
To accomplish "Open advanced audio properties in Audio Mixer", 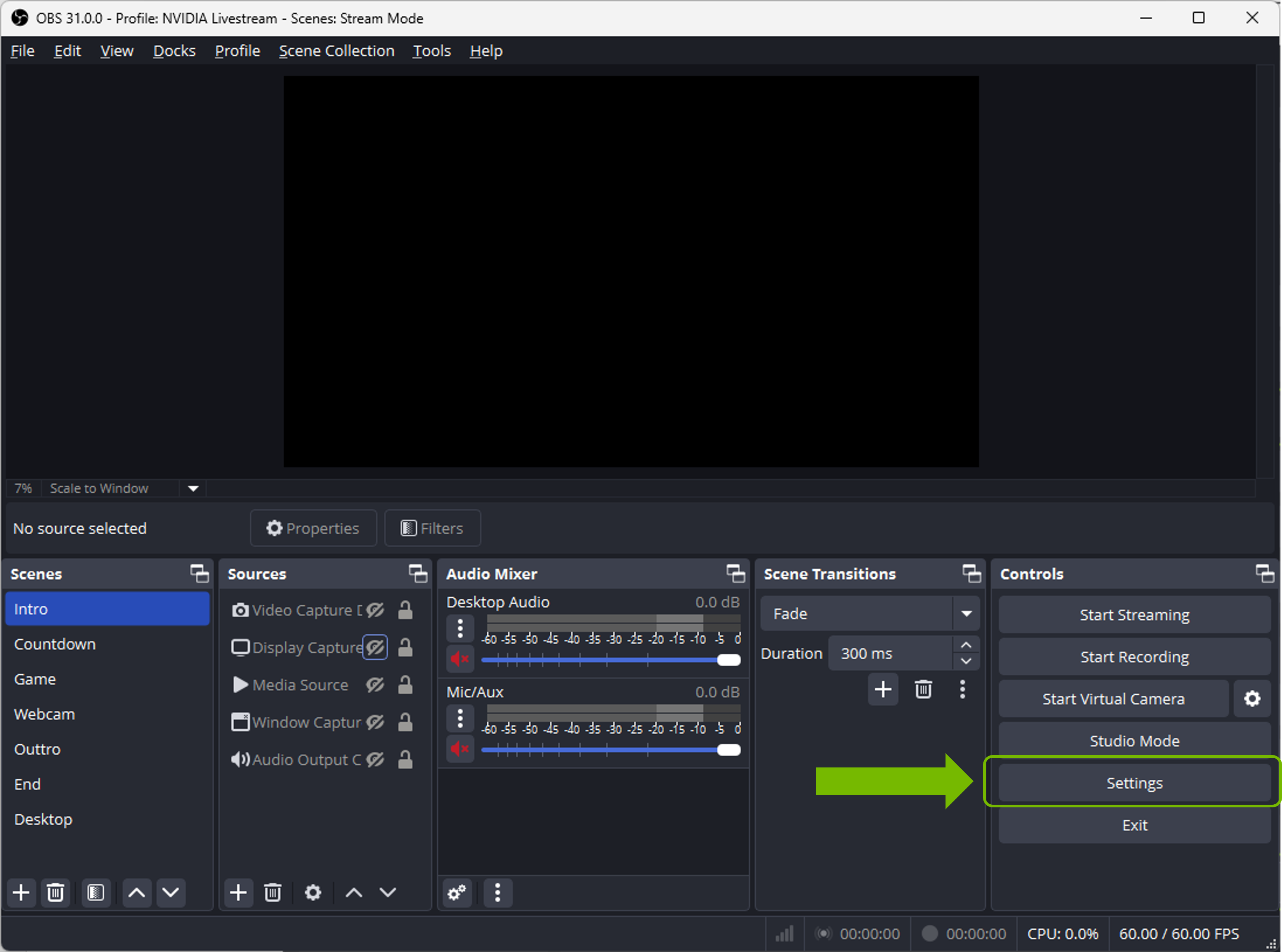I will [457, 893].
